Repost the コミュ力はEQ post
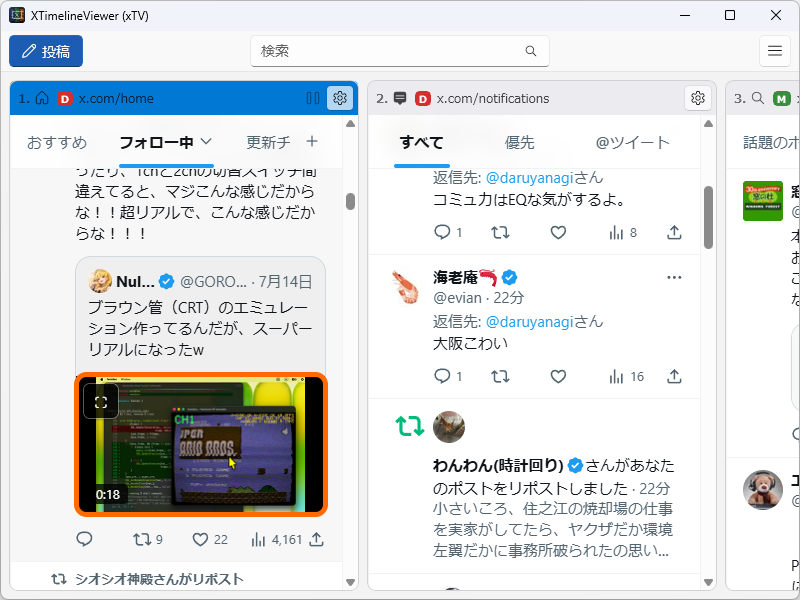Viewport: 800px width, 600px height. coord(500,232)
